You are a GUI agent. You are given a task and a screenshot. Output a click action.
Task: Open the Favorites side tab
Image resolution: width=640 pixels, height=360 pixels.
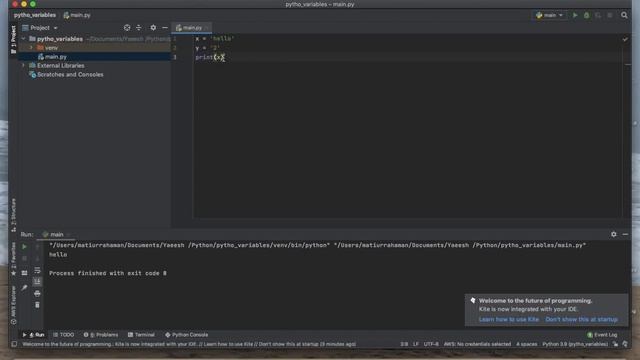click(13, 259)
